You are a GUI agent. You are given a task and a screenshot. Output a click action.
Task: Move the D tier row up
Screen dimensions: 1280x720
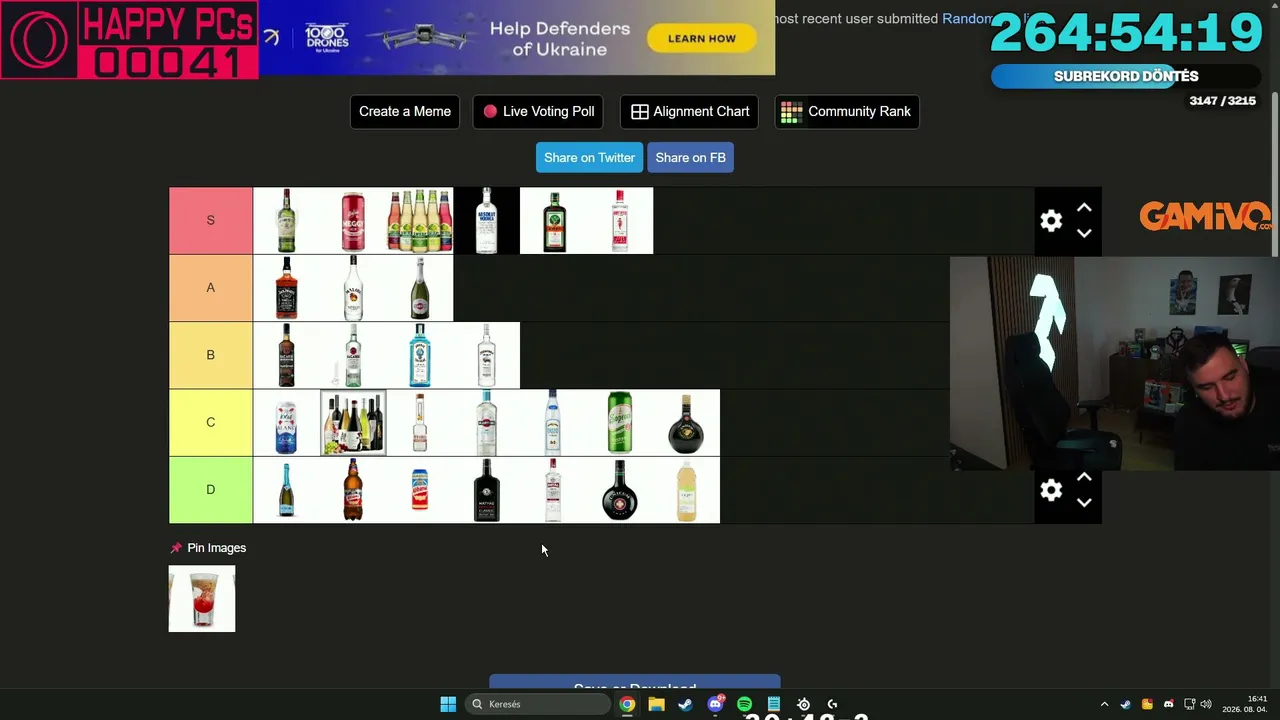[x=1084, y=477]
